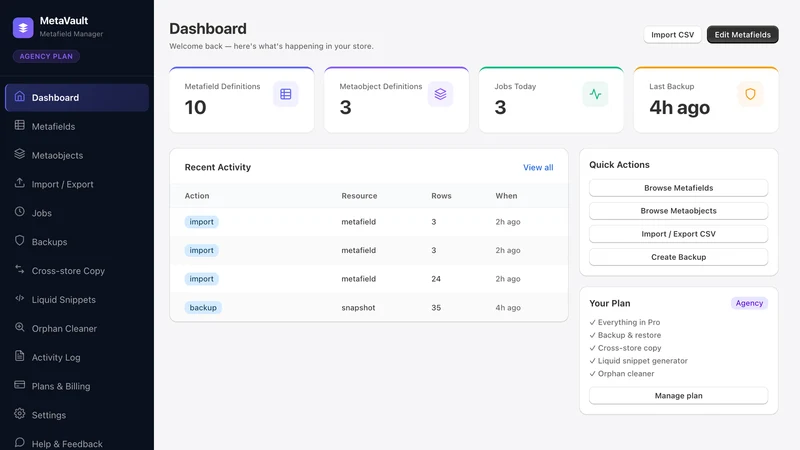800x450 pixels.
Task: Click the Orphan Cleaner search icon
Action: pyautogui.click(x=19, y=327)
